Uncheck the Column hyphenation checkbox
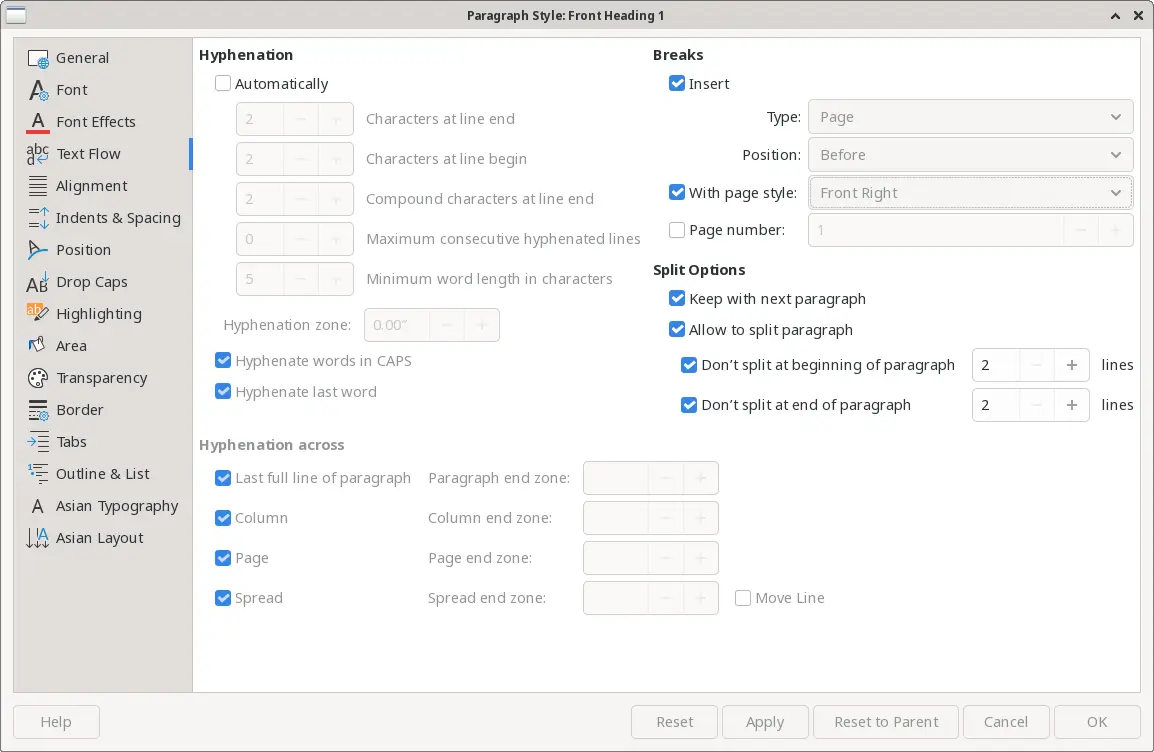Image resolution: width=1154 pixels, height=752 pixels. [x=223, y=518]
